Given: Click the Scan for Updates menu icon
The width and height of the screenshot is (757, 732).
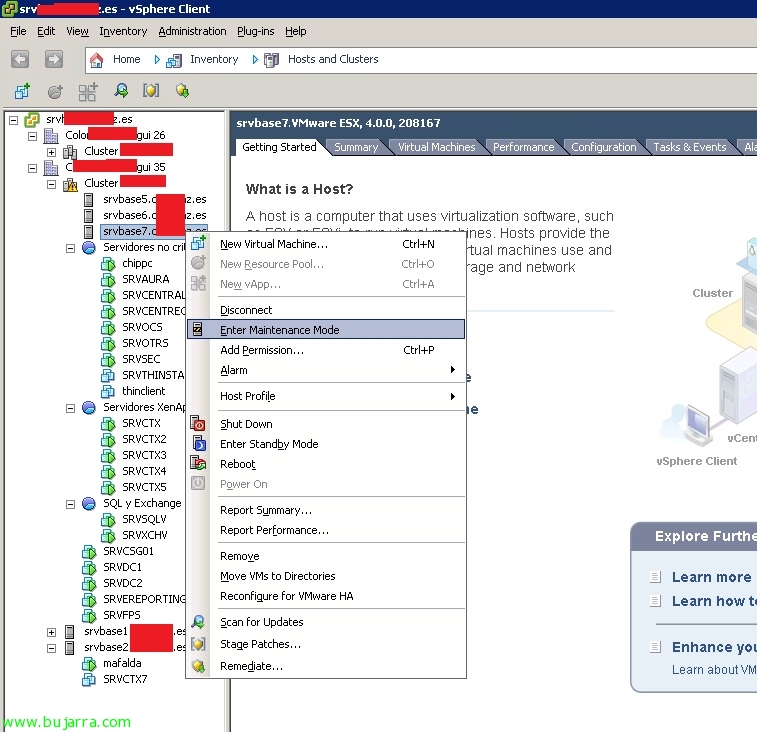Looking at the screenshot, I should point(198,622).
